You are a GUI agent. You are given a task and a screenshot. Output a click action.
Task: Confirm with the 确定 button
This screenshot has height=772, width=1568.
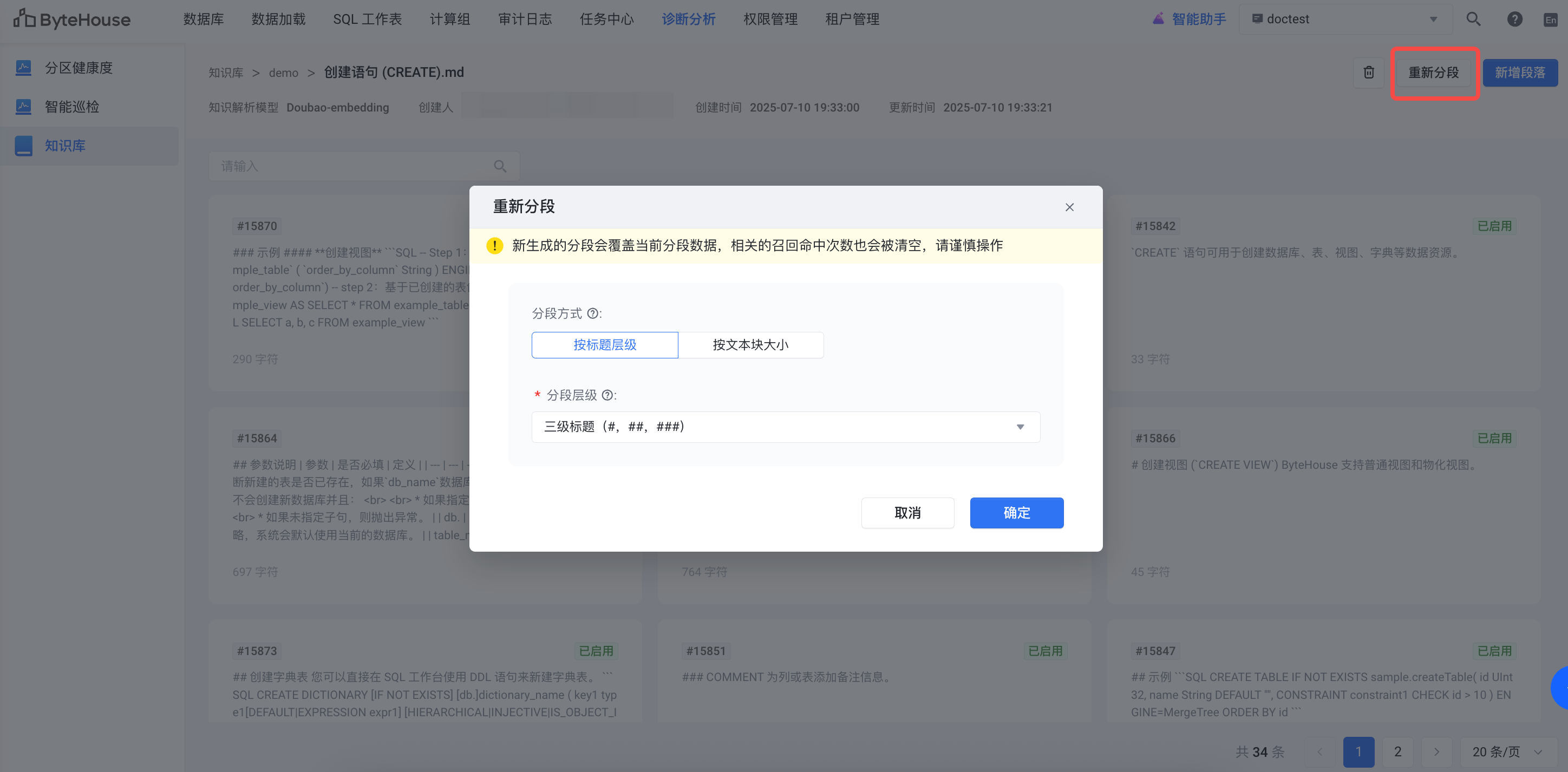[1016, 513]
